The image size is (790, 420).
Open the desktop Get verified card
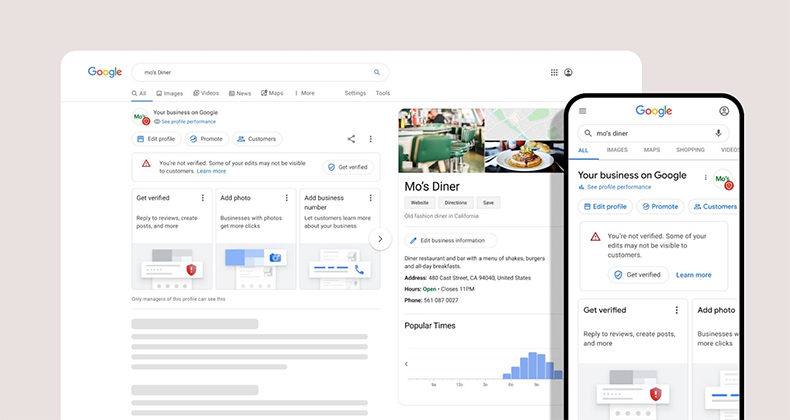(172, 239)
